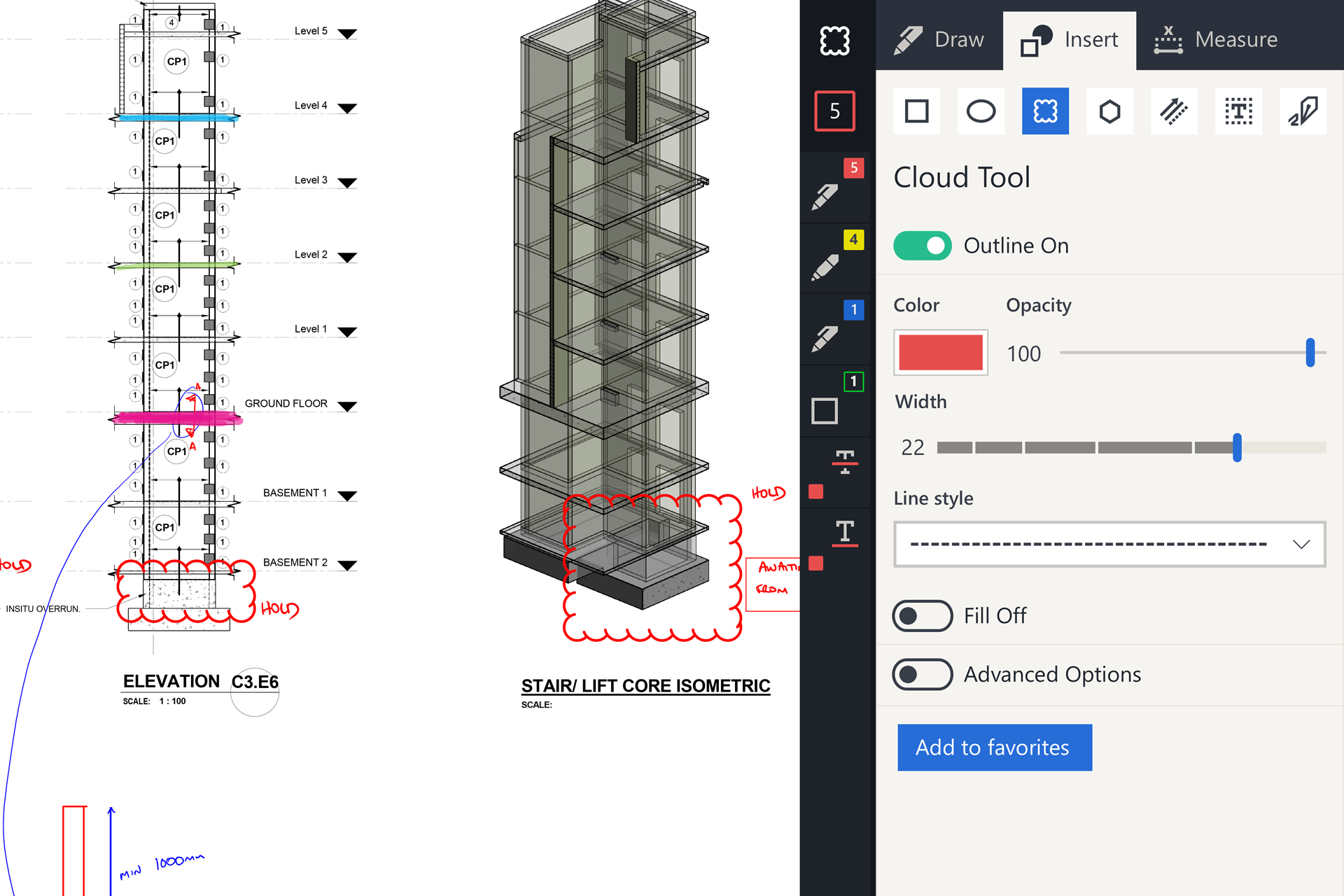Select the Text box tool

click(x=1238, y=111)
